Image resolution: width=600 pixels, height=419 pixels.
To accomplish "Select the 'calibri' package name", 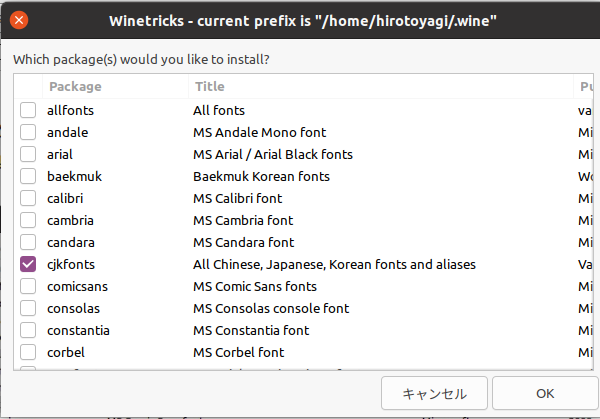I will (x=65, y=199).
